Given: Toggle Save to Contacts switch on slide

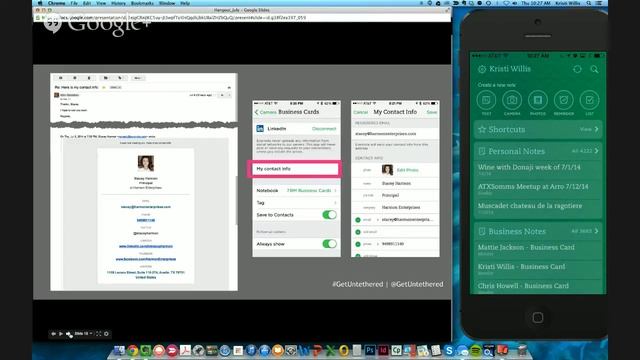Looking at the screenshot, I should (329, 215).
